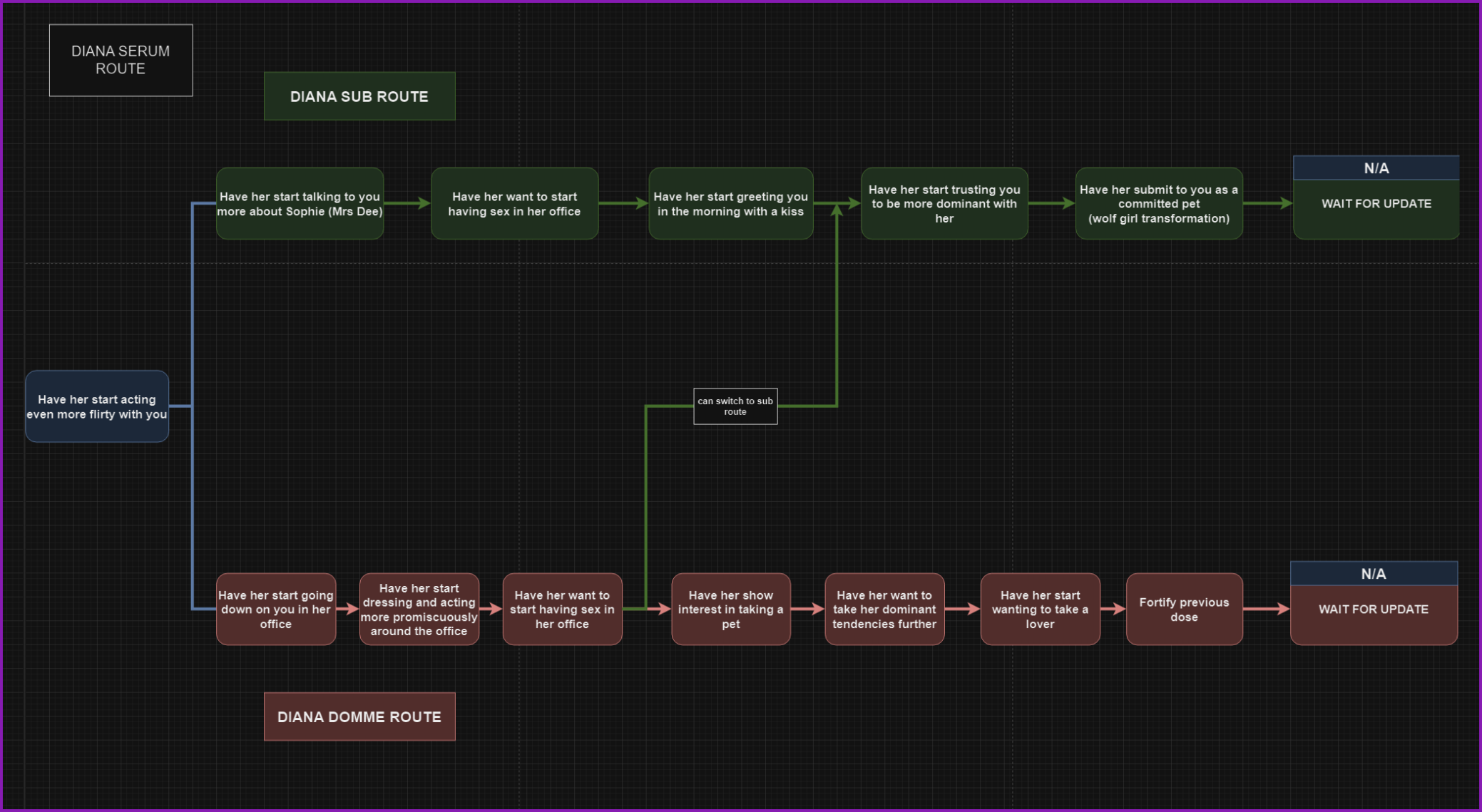The height and width of the screenshot is (812, 1482).
Task: Click the 'wolf girl transformation' node
Action: pos(1158,204)
